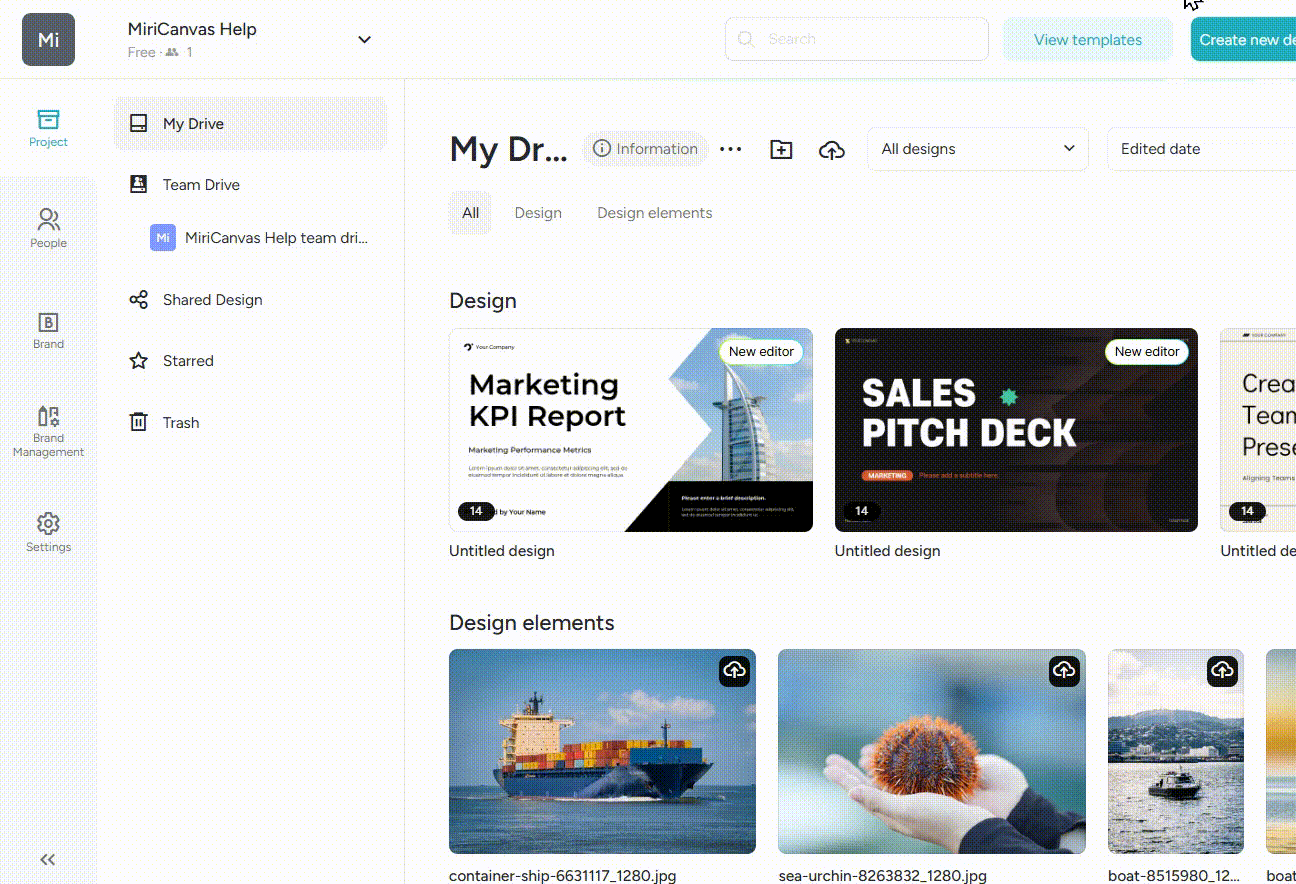Click the new folder icon

click(781, 149)
